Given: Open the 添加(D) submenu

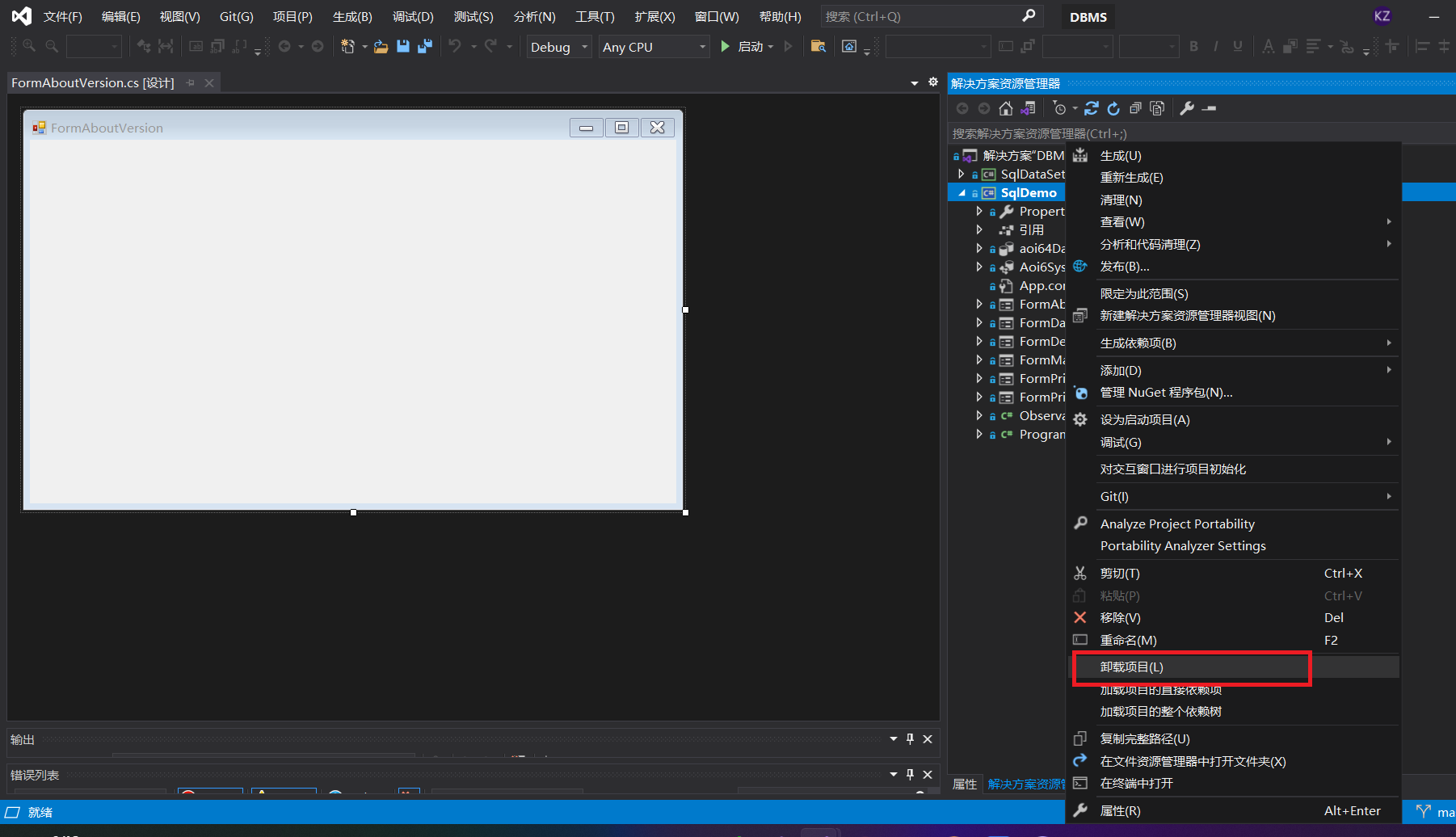Looking at the screenshot, I should (1234, 370).
